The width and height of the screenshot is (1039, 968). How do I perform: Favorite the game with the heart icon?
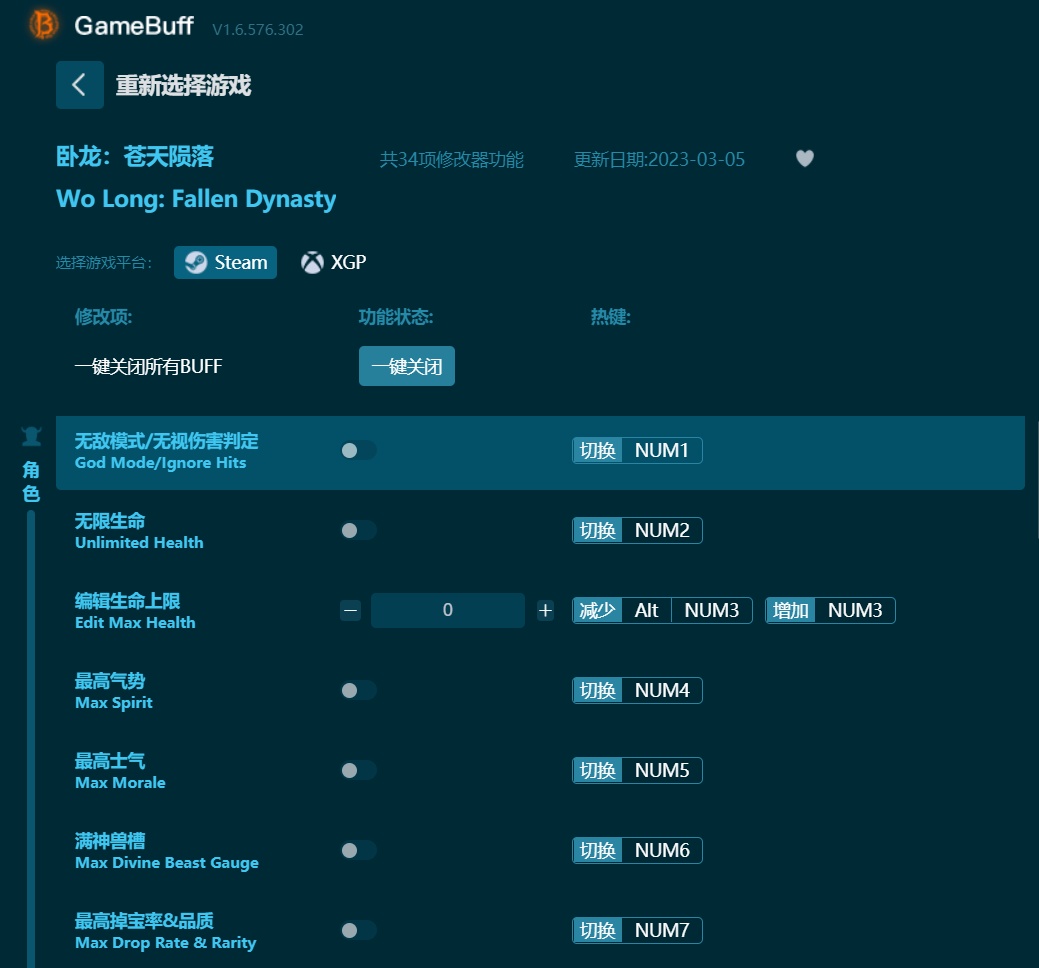pos(804,158)
